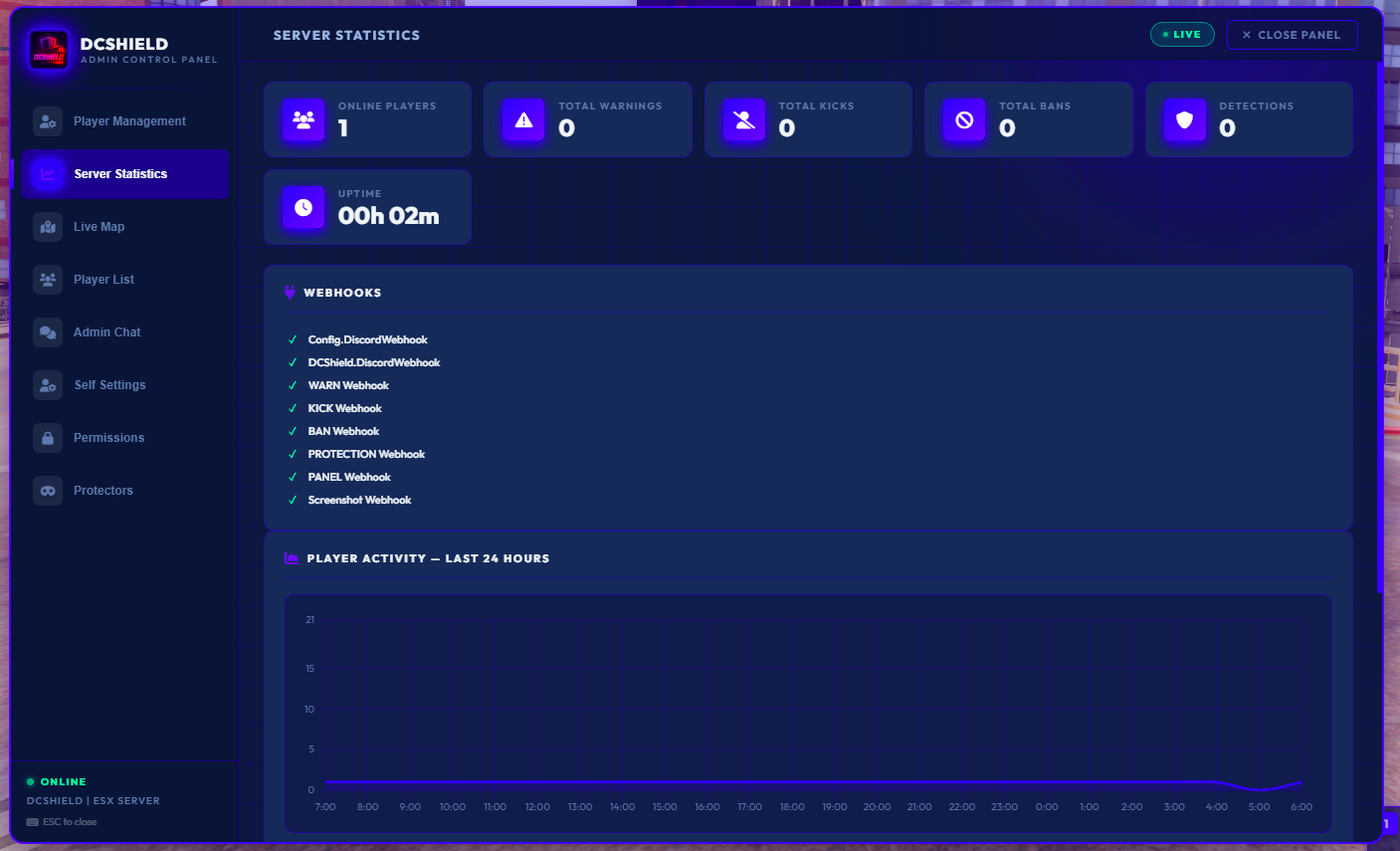Click the Uptime clock icon

tap(303, 207)
